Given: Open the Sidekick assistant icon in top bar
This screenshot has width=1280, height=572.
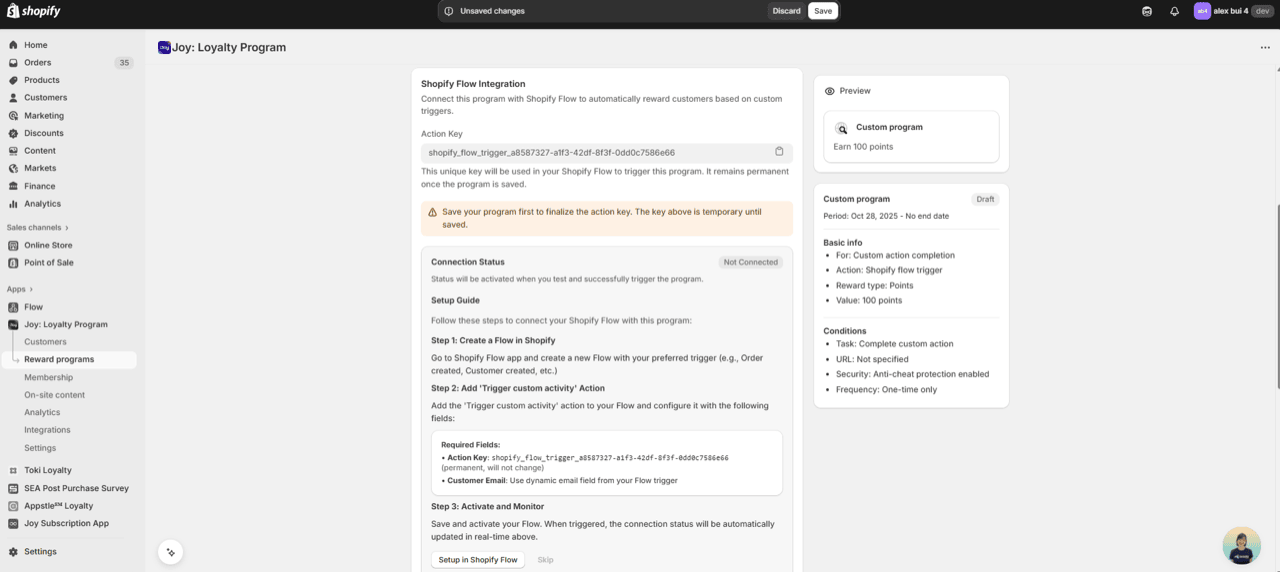Looking at the screenshot, I should (1147, 11).
